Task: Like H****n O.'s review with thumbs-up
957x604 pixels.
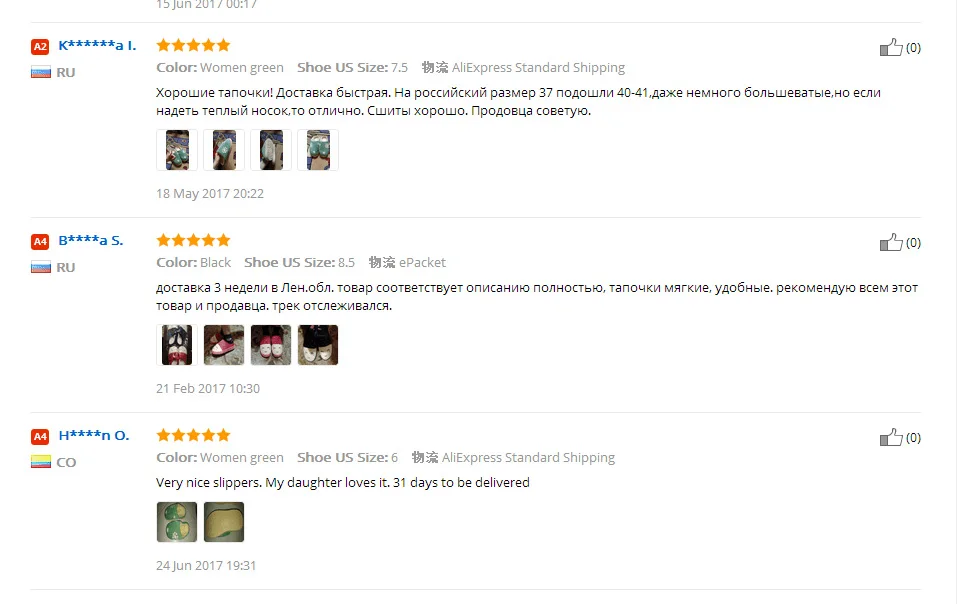Action: pos(890,437)
